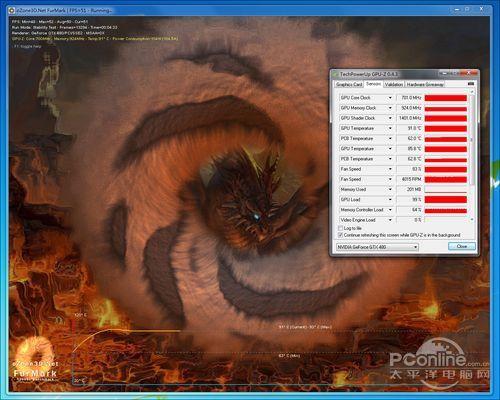Open the NVIDIA GeForce GTX 480 device selector
Image resolution: width=500 pixels, height=400 pixels.
(x=377, y=247)
